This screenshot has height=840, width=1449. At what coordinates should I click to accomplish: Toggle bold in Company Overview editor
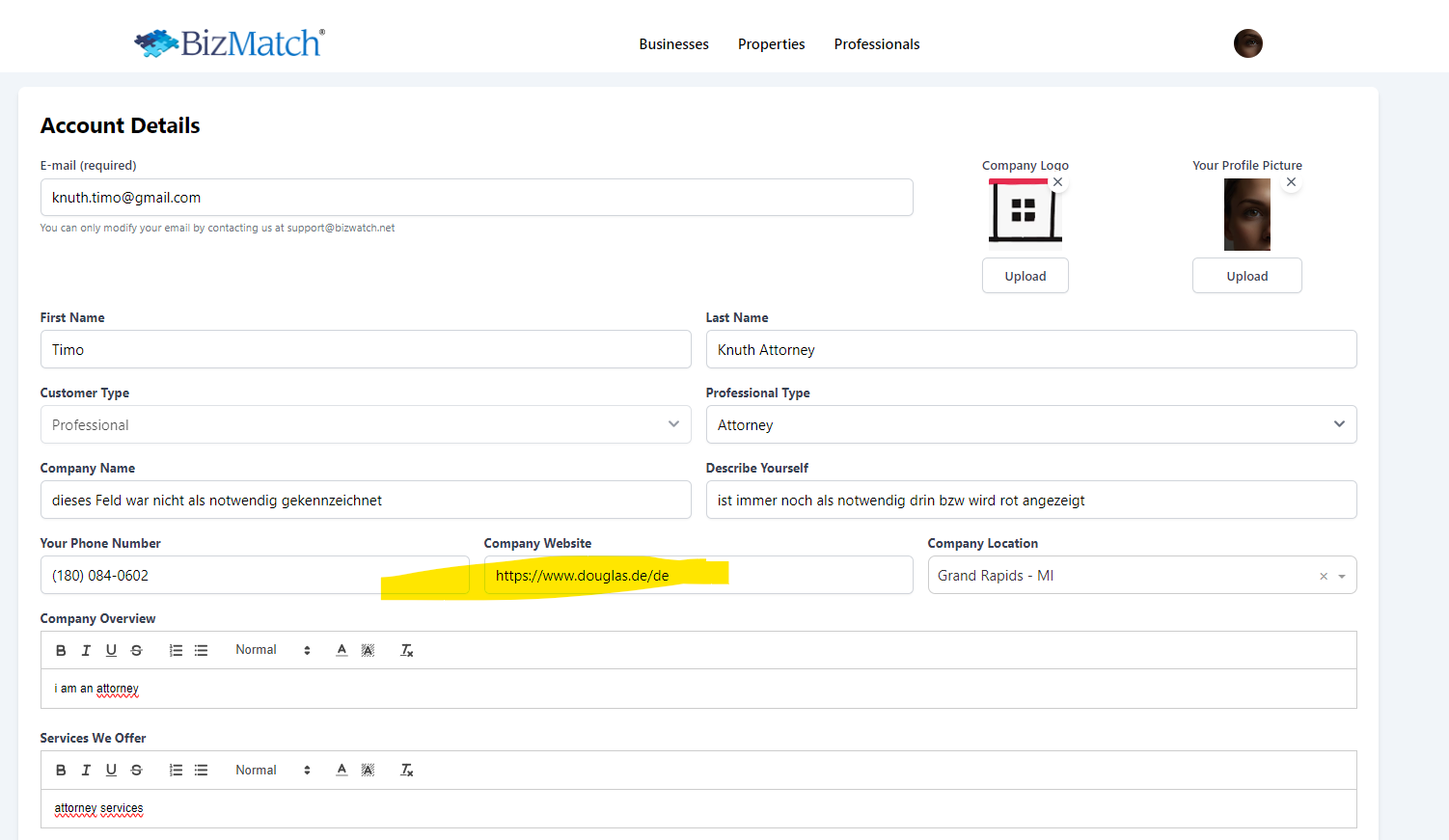(x=61, y=651)
